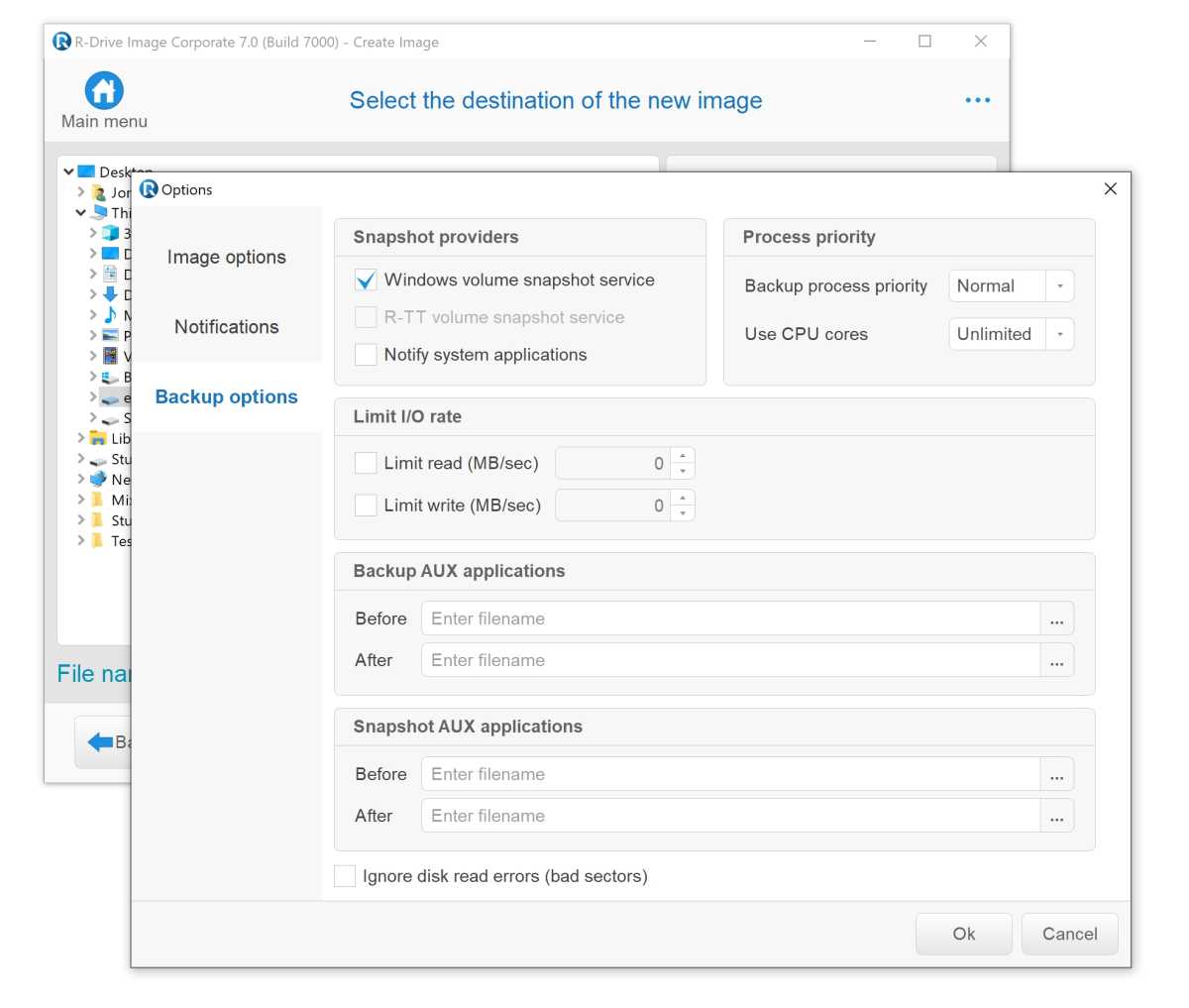Viewport: 1189px width, 1008px height.
Task: Click the Limit write value field
Action: click(x=613, y=505)
